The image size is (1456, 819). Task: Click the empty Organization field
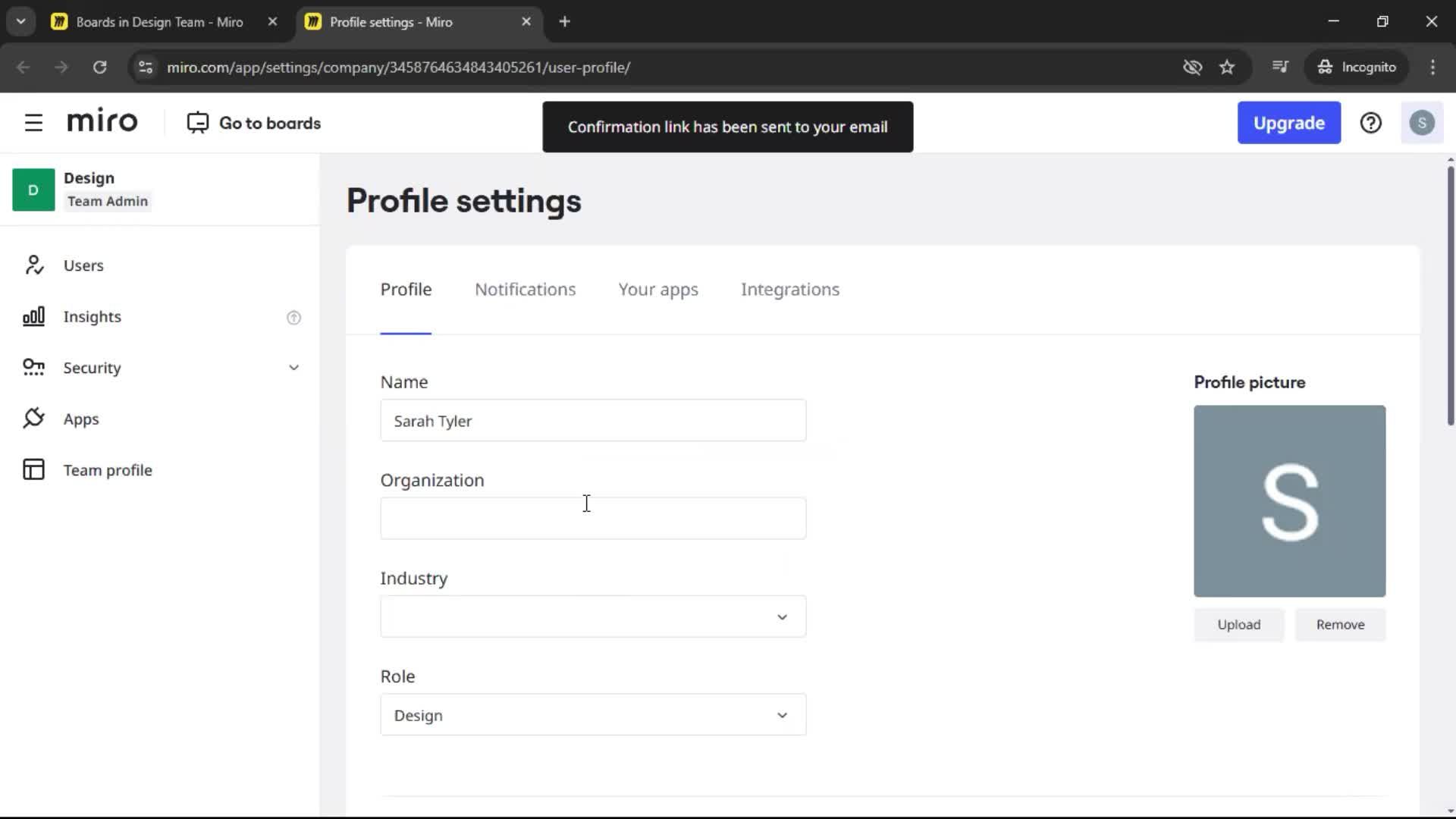[593, 519]
